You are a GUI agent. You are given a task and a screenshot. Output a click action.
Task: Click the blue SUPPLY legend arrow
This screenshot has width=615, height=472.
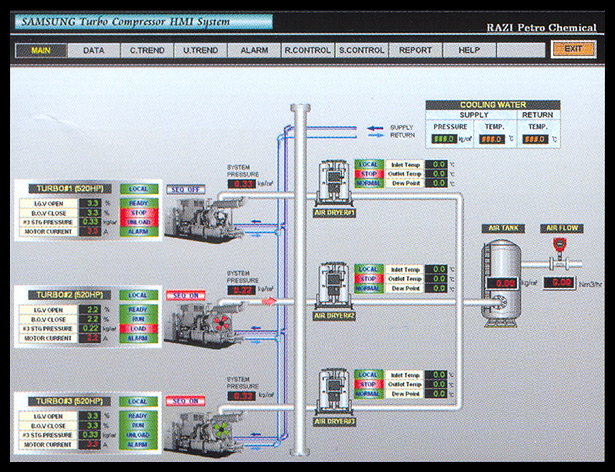(x=375, y=128)
